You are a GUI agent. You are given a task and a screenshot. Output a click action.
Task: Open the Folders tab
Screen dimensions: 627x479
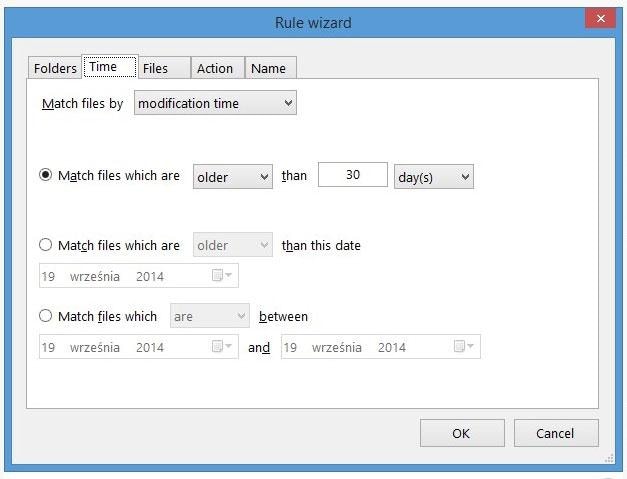[55, 68]
